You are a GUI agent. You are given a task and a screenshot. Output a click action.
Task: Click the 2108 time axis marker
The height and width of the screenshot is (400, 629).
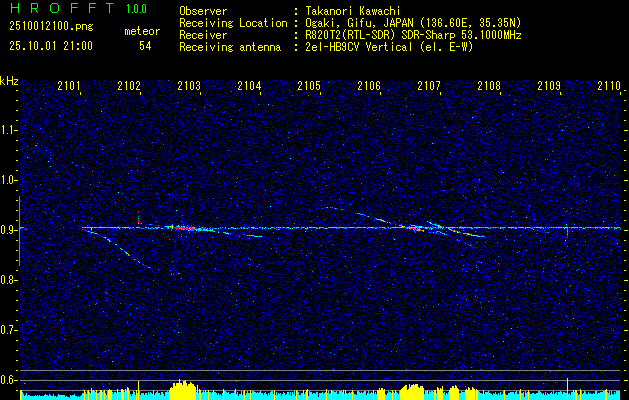[x=489, y=85]
